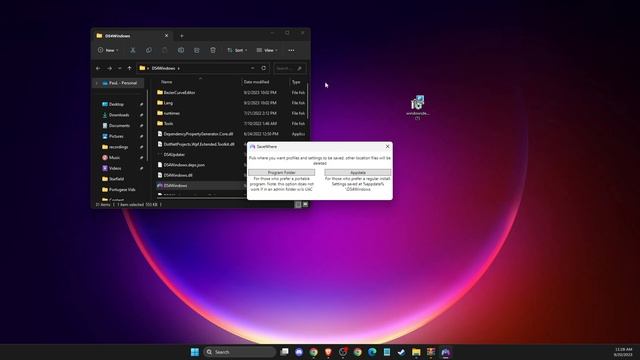Click the Explorer search box

coord(289,68)
